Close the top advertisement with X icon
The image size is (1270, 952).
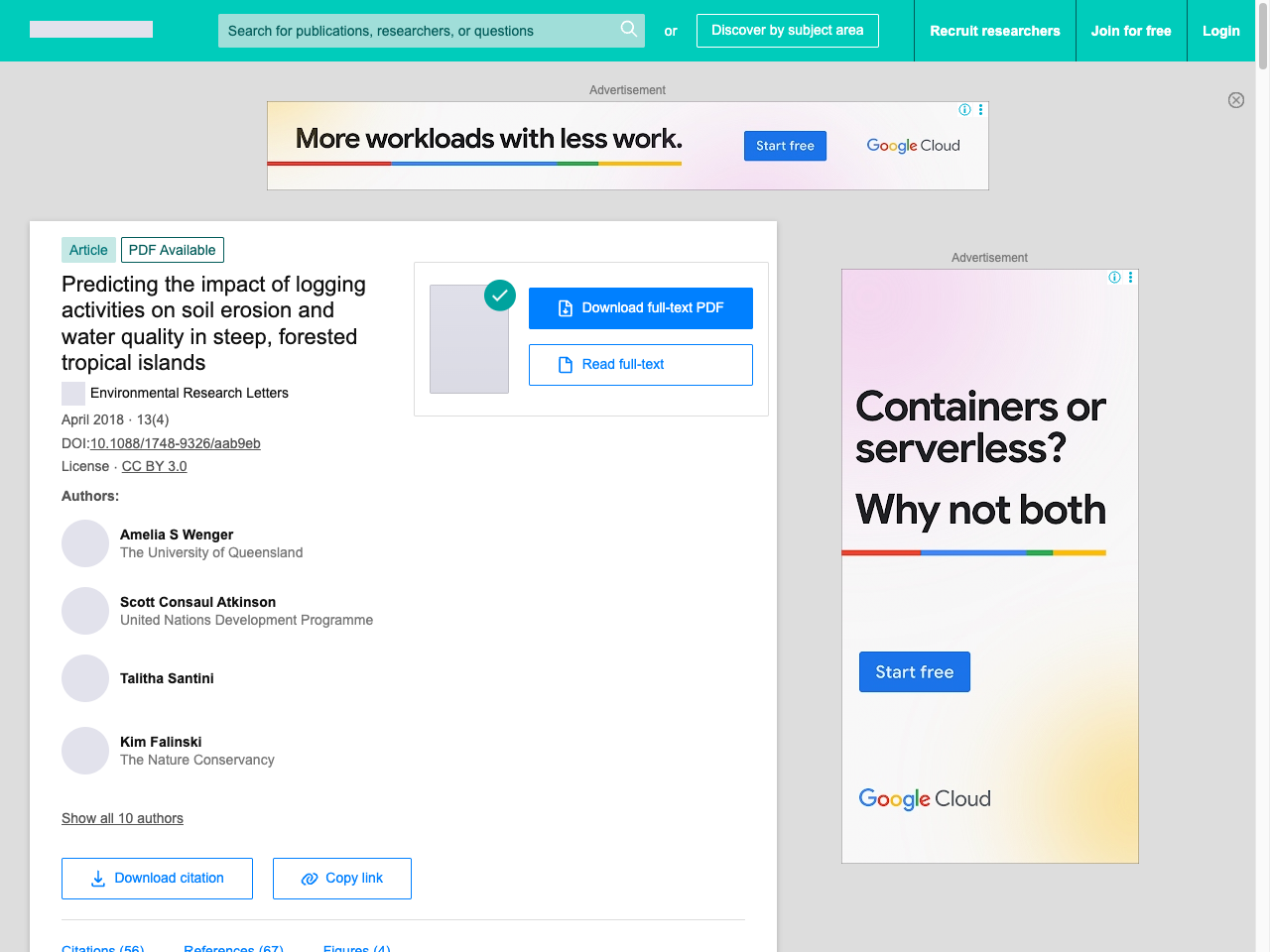coord(1235,100)
